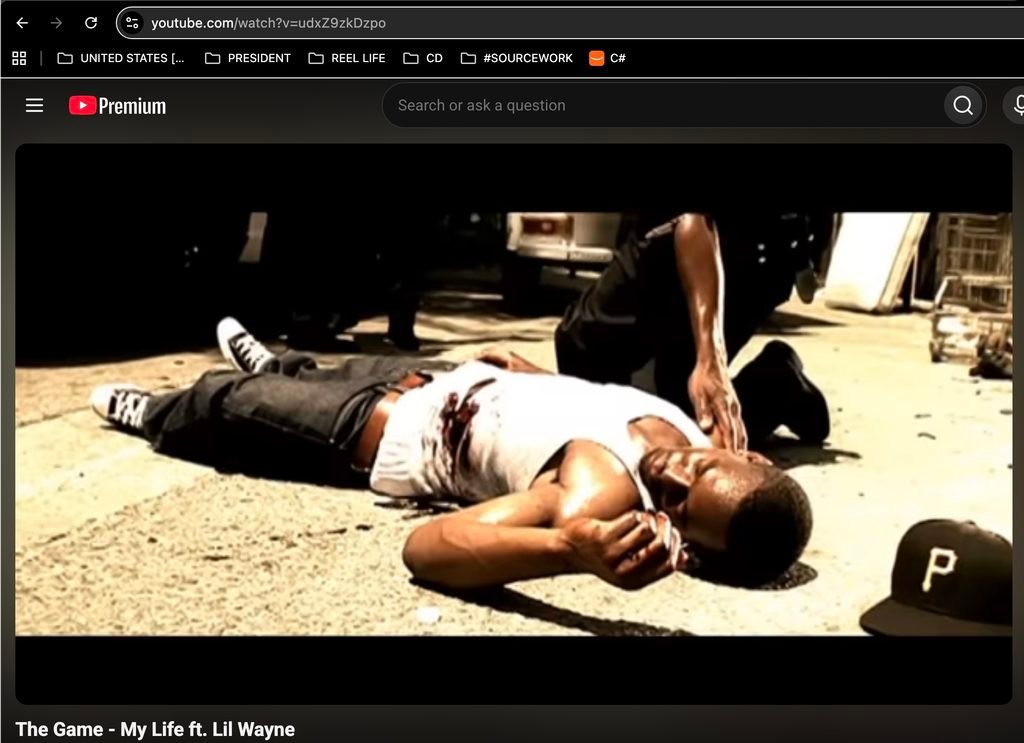Start voice search with microphone icon

1017,105
